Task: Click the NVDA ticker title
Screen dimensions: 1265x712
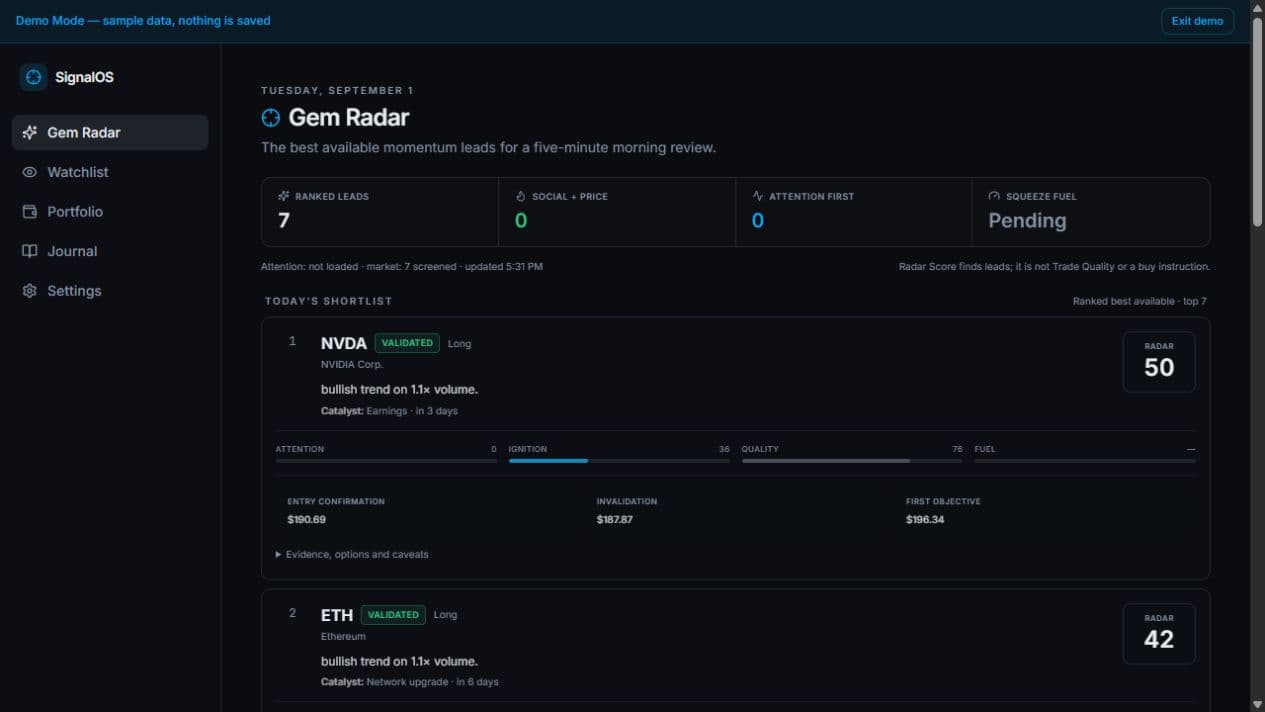Action: 344,343
